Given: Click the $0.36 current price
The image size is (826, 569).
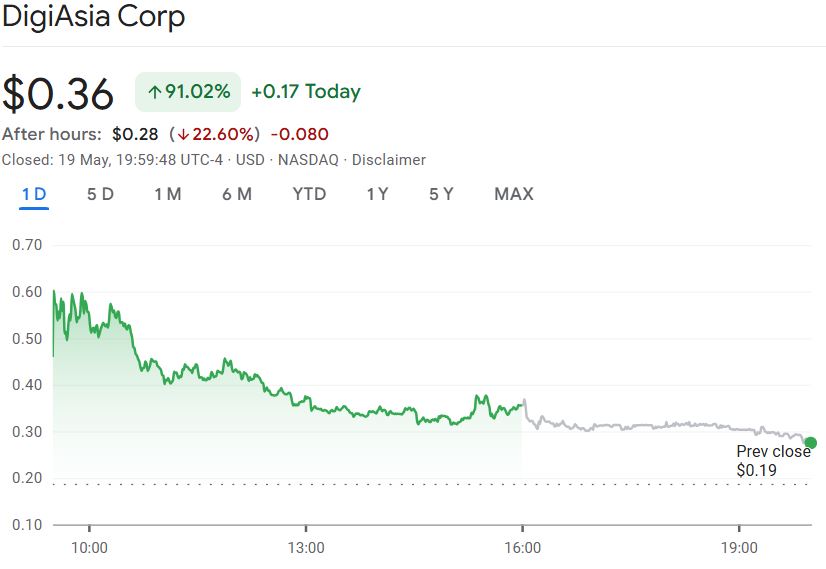Looking at the screenshot, I should 58,93.
